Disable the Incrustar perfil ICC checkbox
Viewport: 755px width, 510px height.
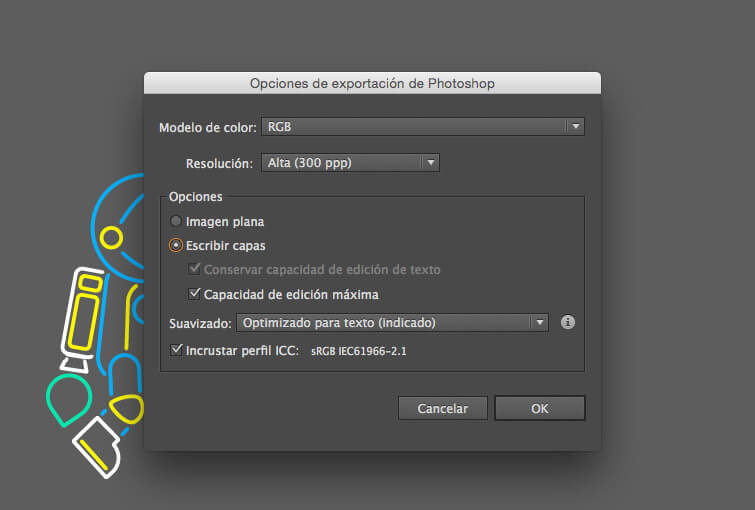coord(177,351)
